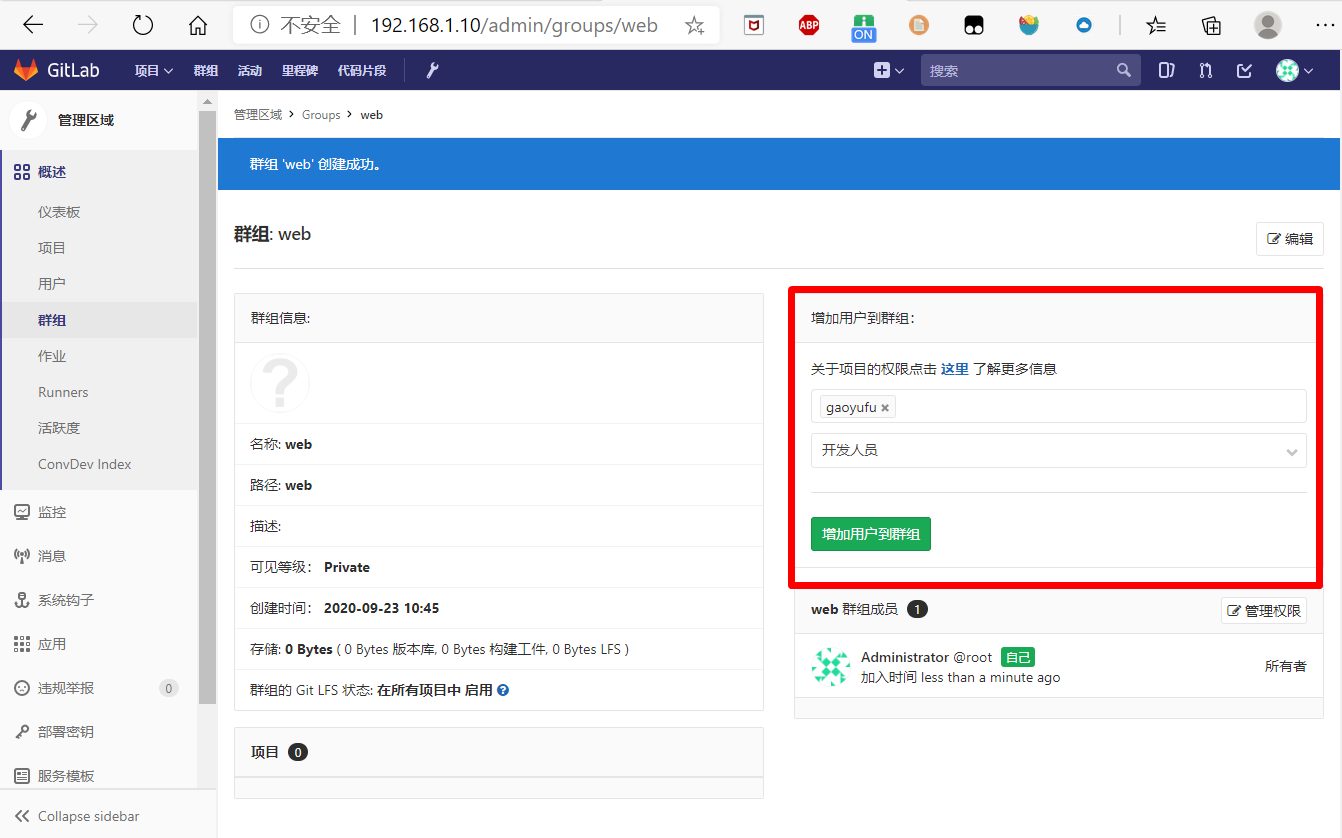
Task: Open browser profile avatar icon
Action: pos(1267,25)
